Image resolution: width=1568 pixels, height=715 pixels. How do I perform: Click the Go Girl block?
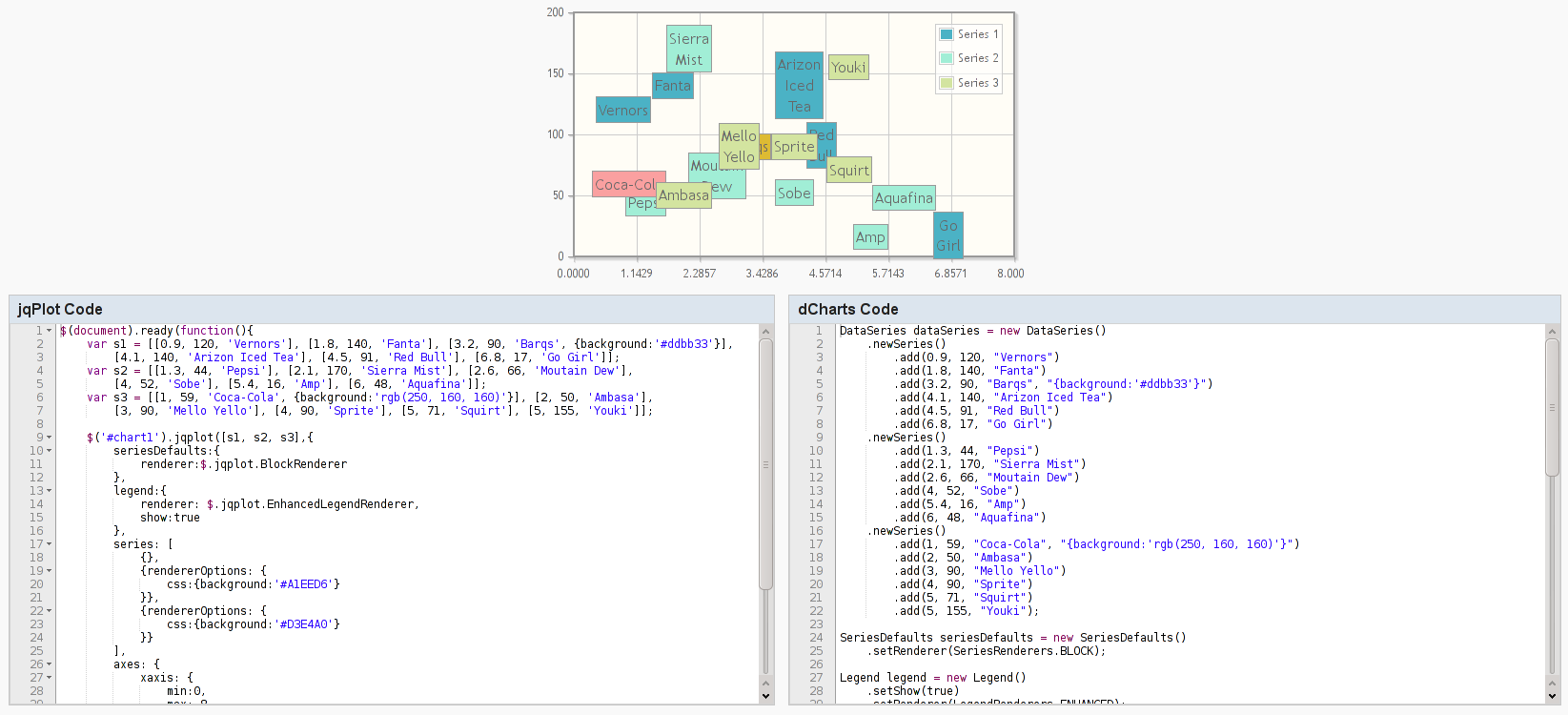point(948,235)
